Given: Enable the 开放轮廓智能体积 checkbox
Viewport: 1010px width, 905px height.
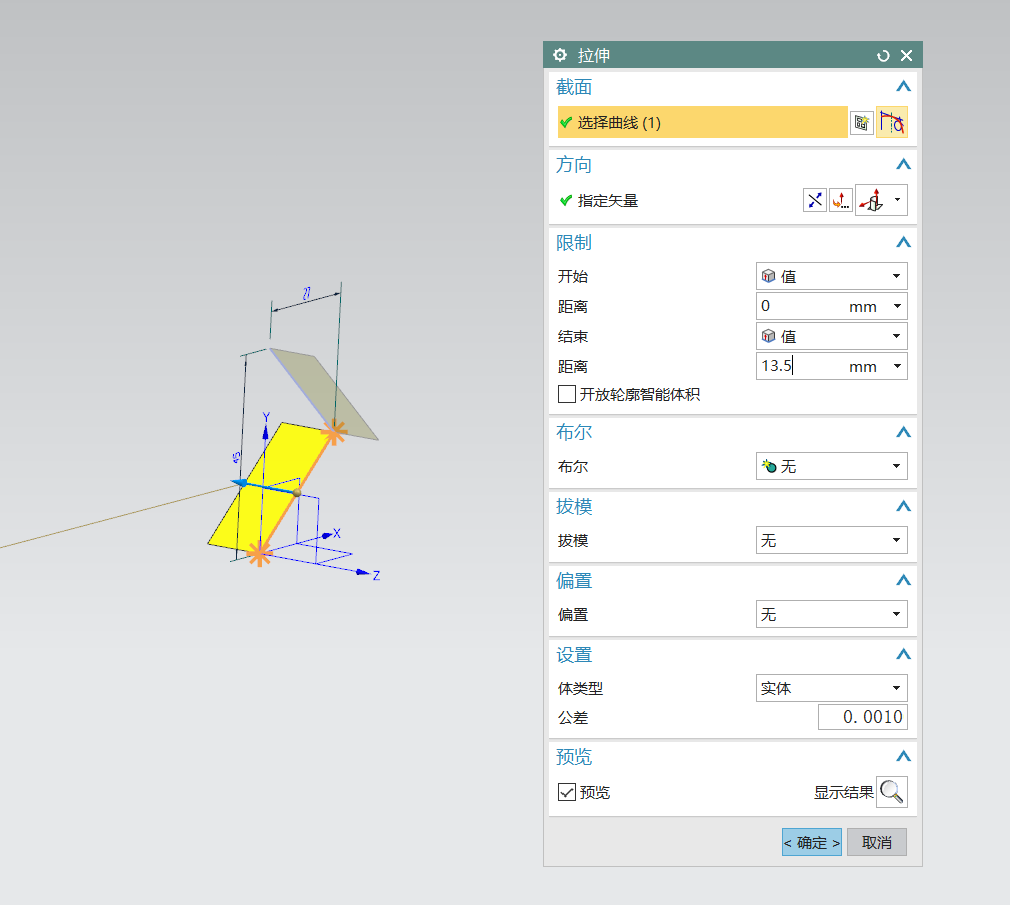Looking at the screenshot, I should pyautogui.click(x=567, y=394).
